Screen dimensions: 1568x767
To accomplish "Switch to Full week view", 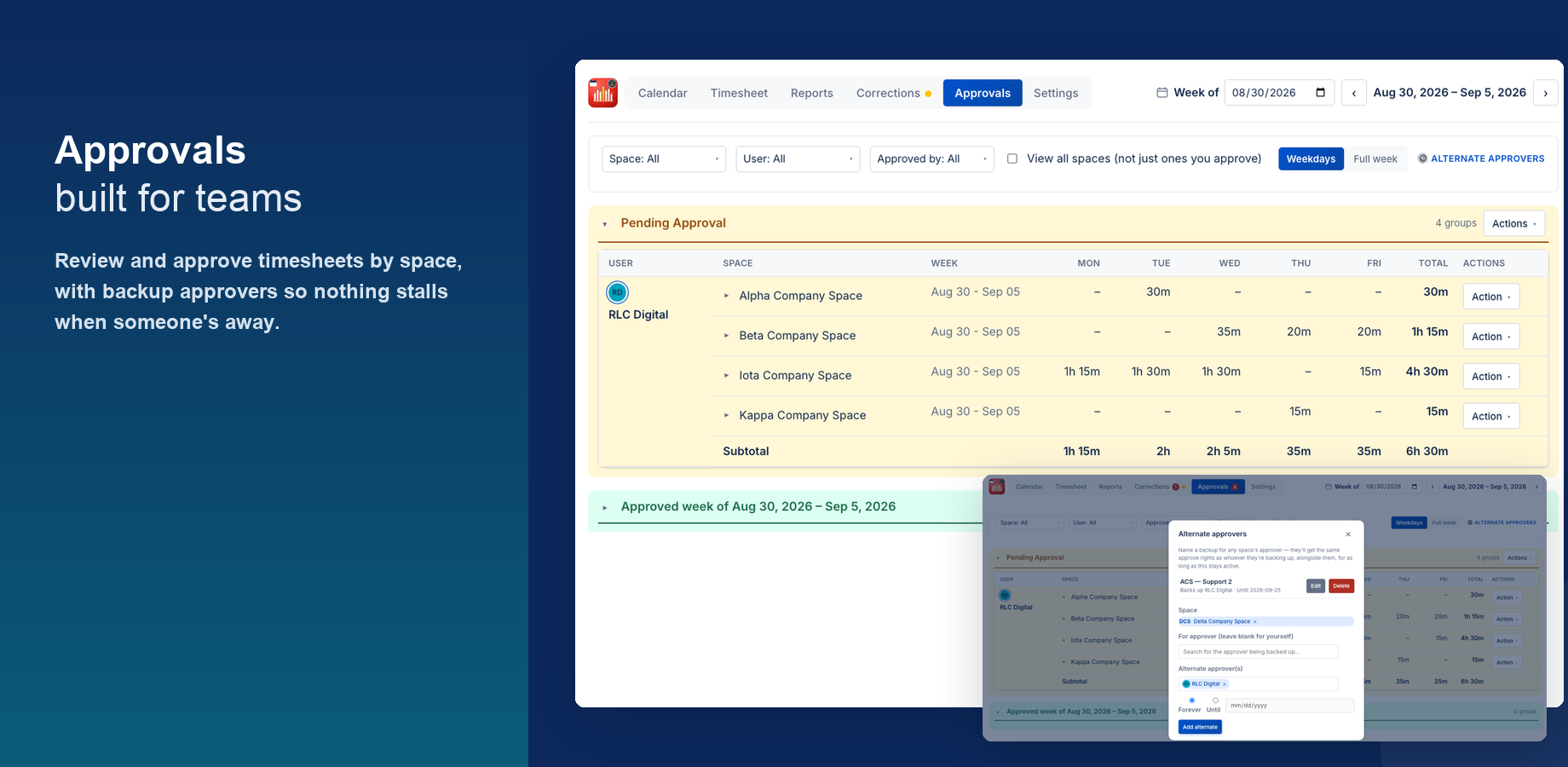I will (x=1375, y=159).
